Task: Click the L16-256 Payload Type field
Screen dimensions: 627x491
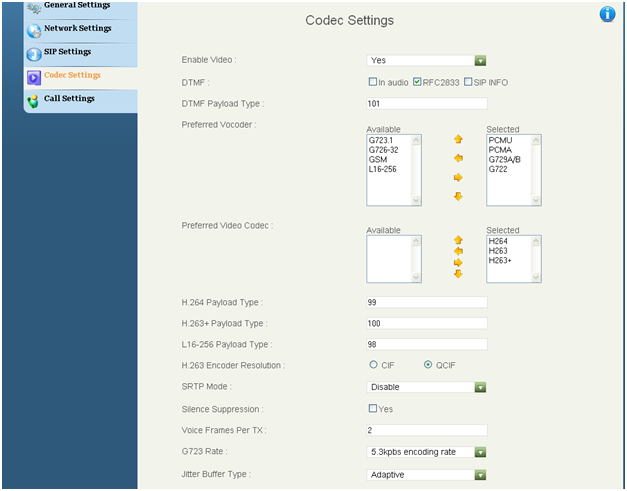Action: [x=427, y=344]
